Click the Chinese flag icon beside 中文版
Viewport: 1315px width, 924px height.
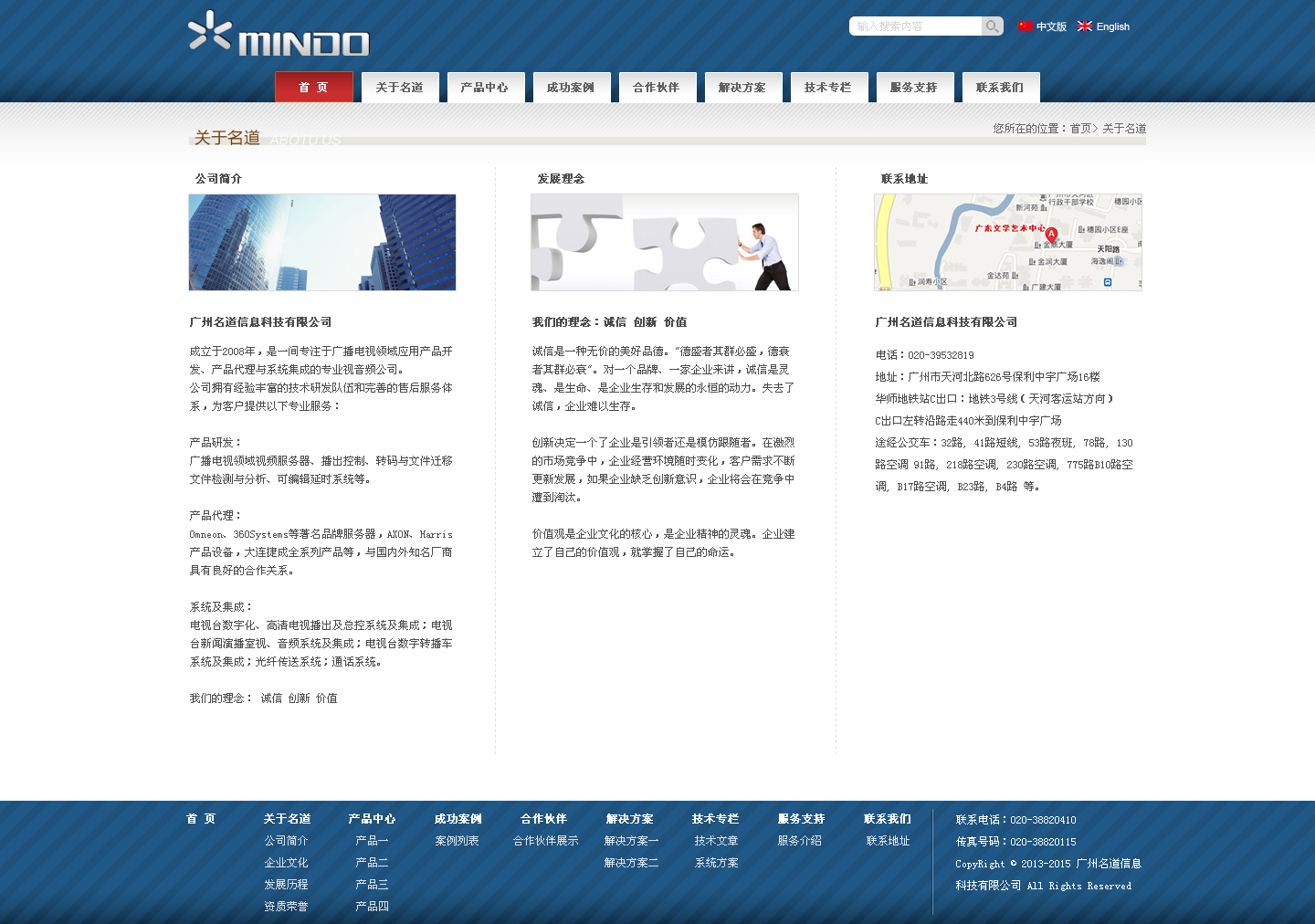[1025, 26]
